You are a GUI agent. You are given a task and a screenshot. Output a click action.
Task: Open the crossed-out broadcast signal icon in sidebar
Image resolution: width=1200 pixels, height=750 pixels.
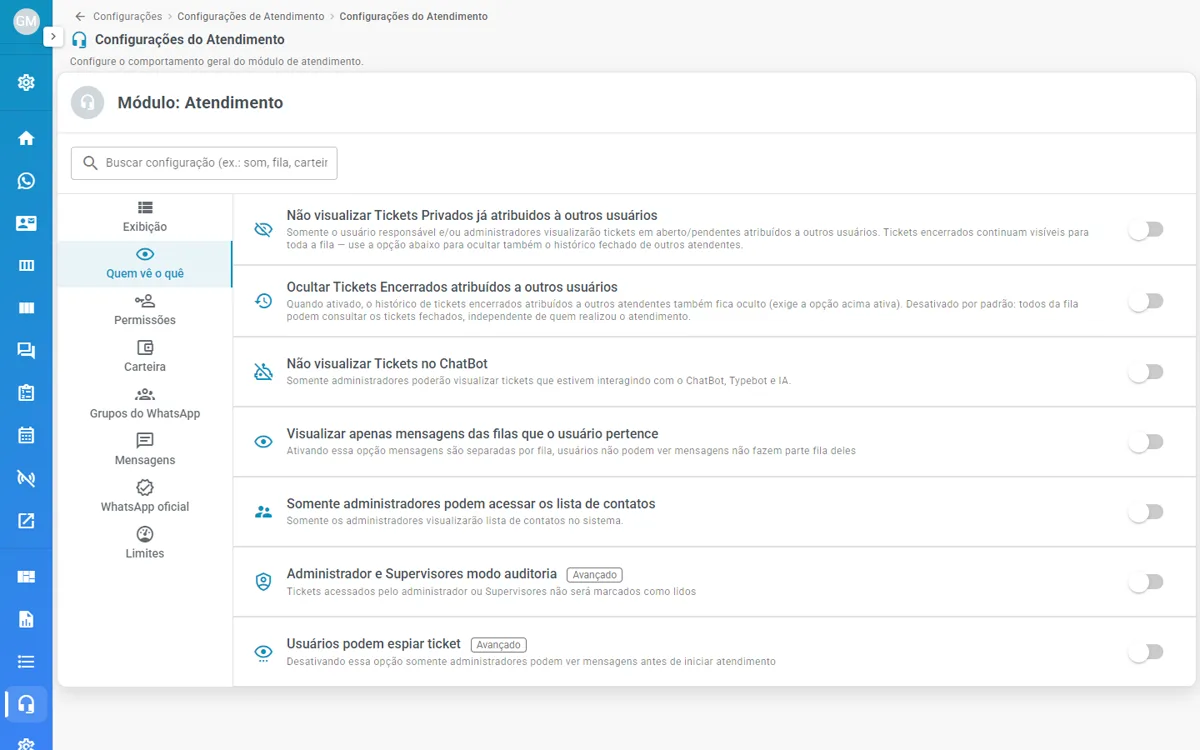(26, 478)
